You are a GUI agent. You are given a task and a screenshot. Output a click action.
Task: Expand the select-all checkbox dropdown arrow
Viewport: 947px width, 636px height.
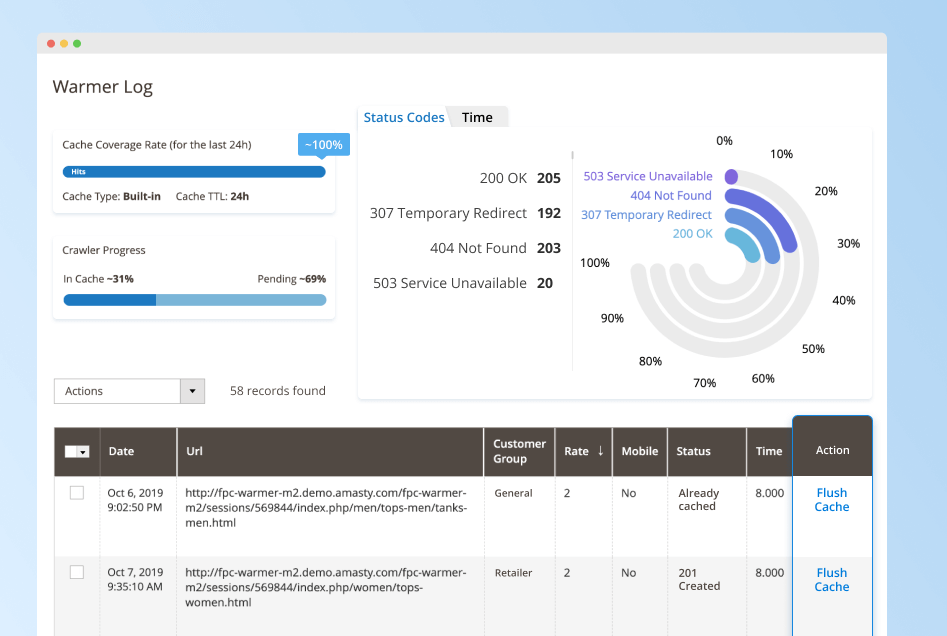84,452
